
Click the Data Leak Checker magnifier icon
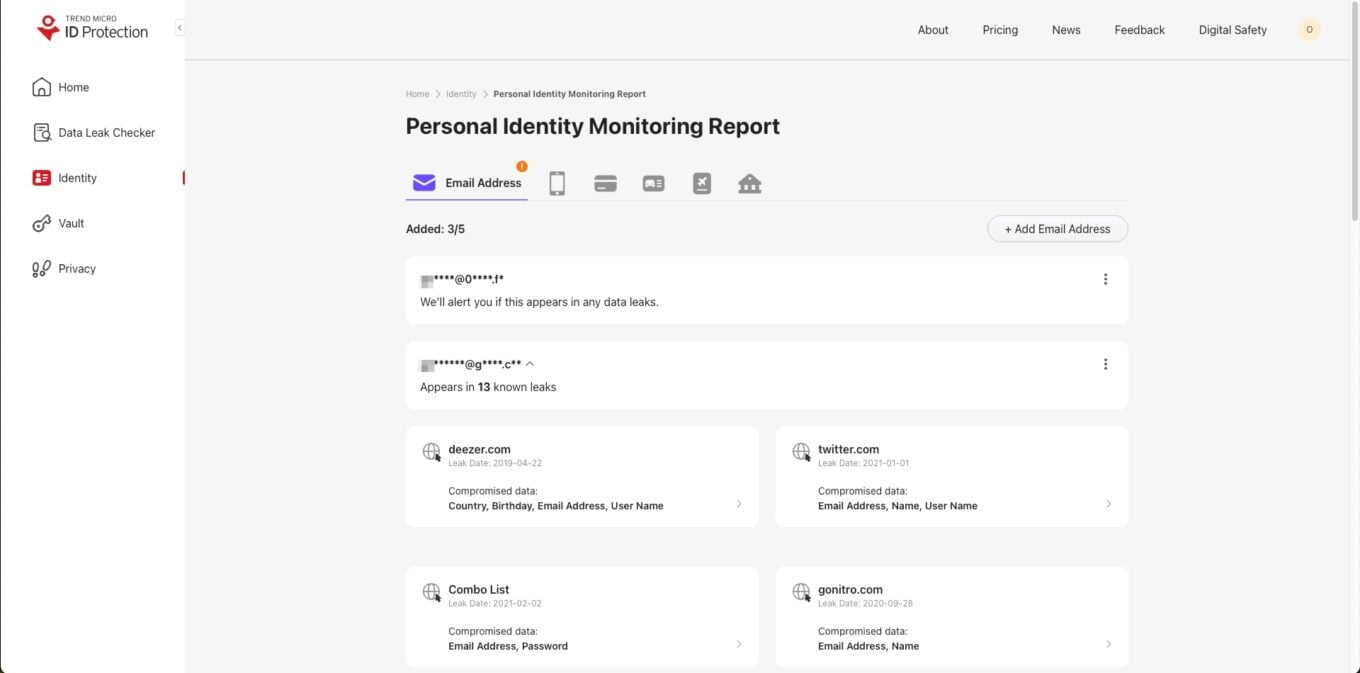[41, 132]
